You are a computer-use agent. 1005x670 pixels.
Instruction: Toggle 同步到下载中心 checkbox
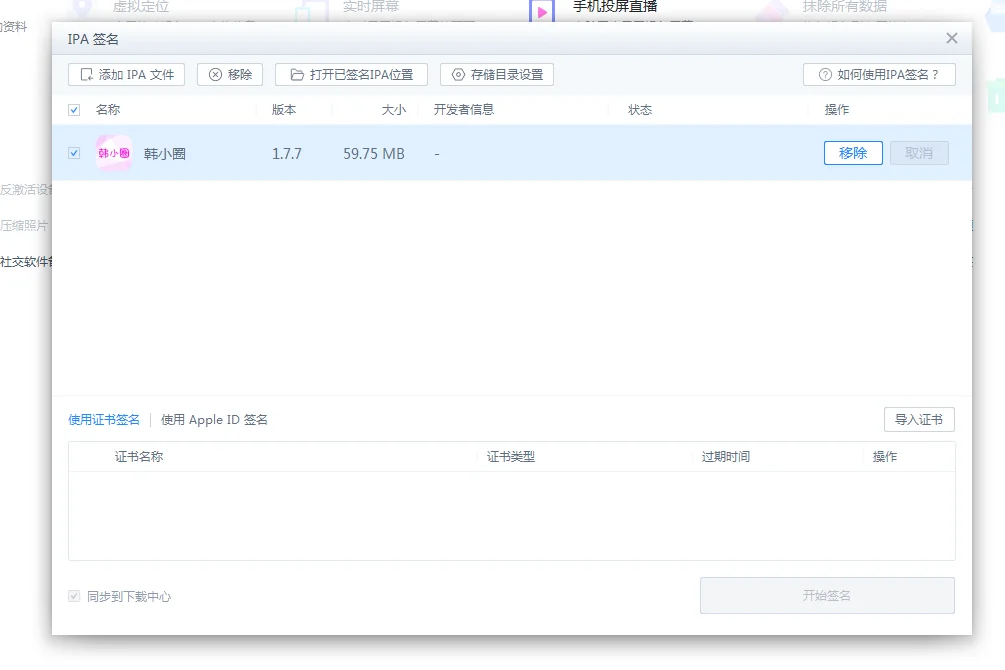pos(73,595)
